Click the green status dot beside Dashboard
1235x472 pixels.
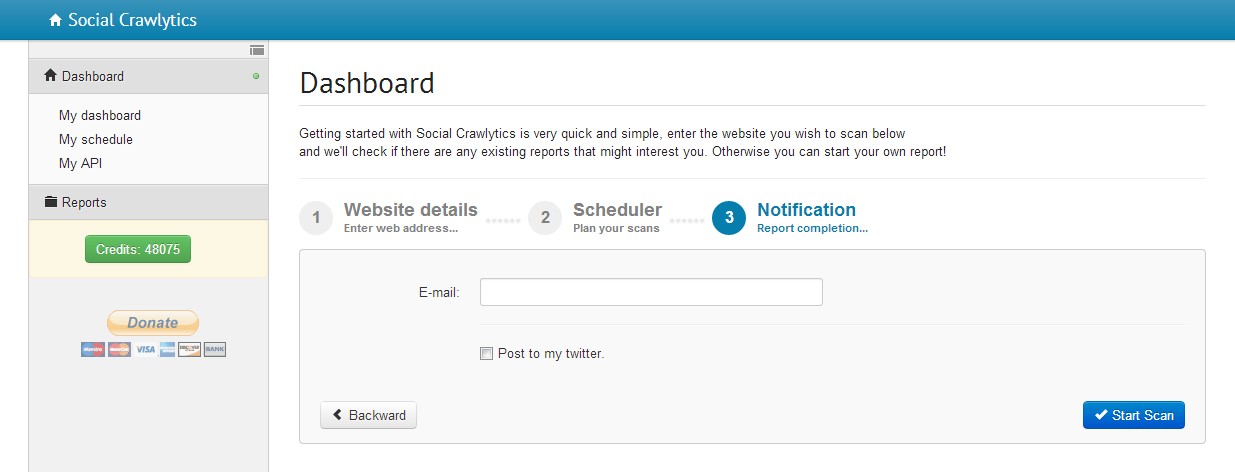click(256, 76)
